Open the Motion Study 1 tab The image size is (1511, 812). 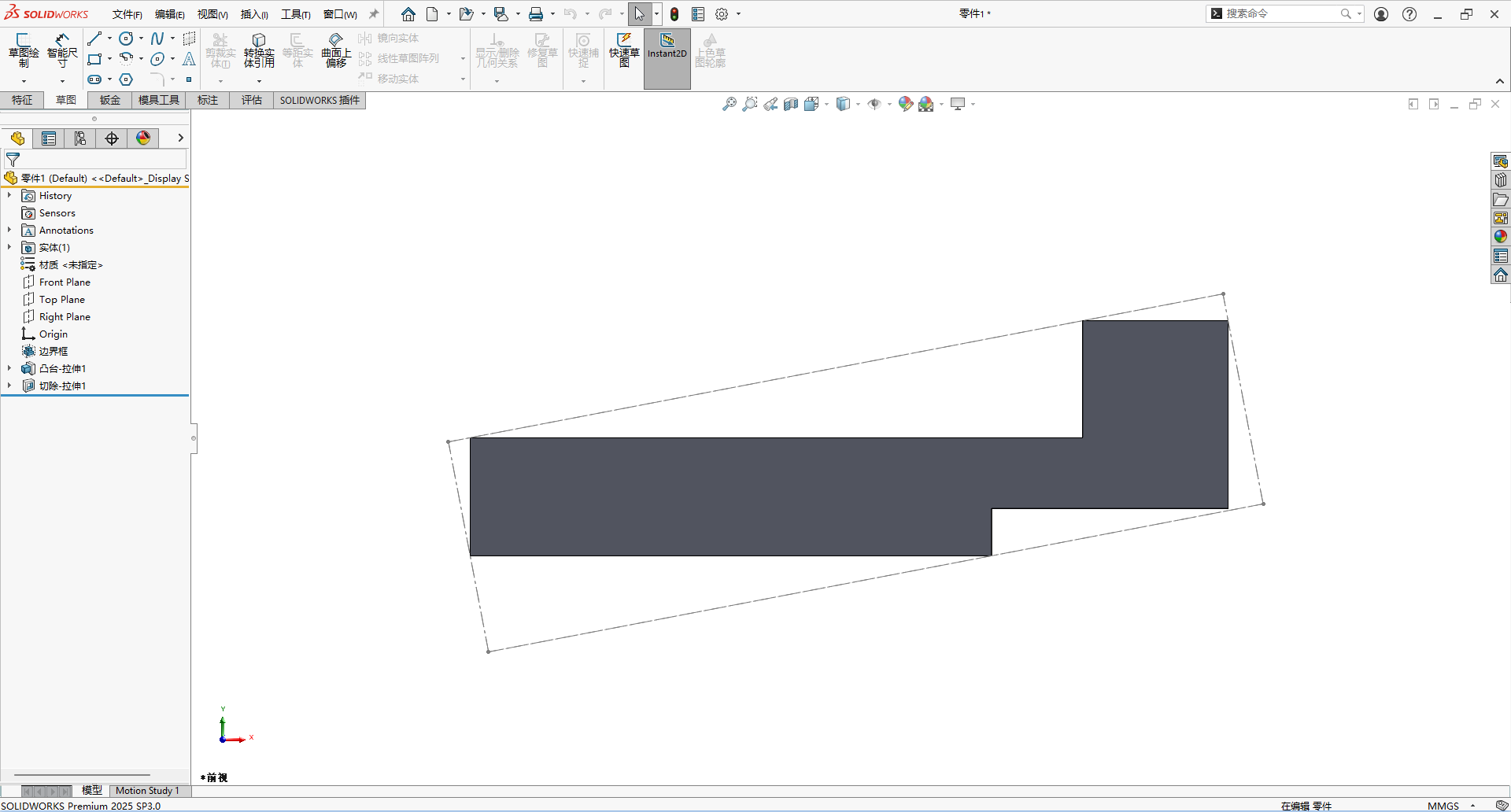point(147,791)
